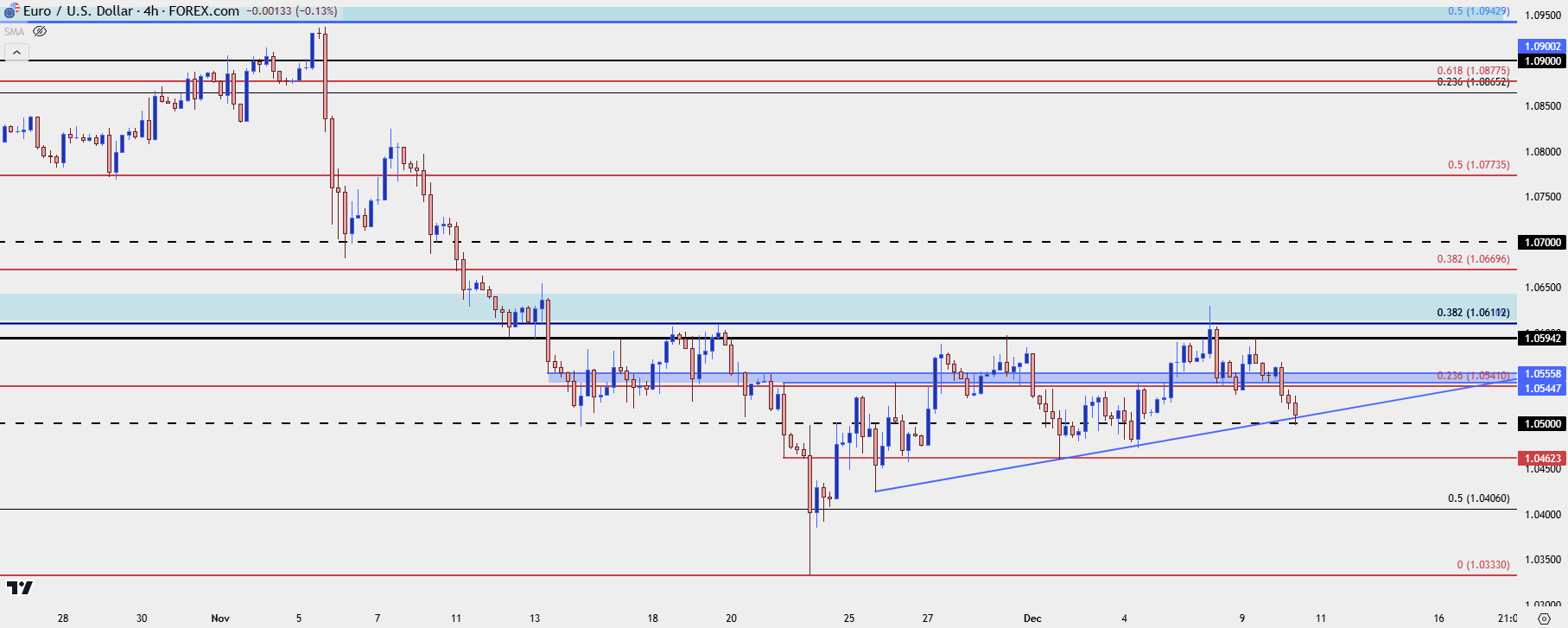
Task: Click the Nov date on time axis
Action: (x=220, y=618)
